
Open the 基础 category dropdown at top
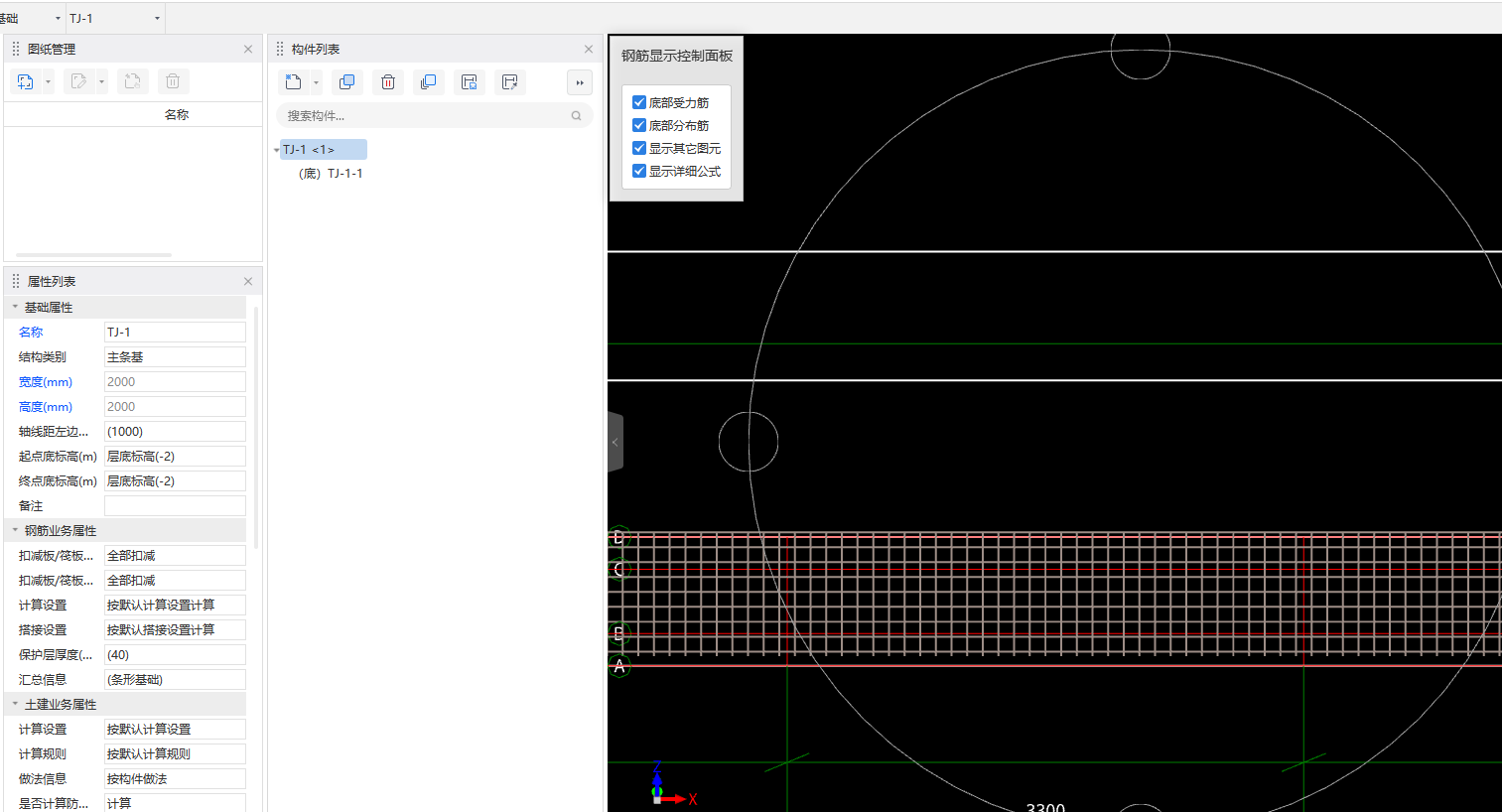click(58, 19)
